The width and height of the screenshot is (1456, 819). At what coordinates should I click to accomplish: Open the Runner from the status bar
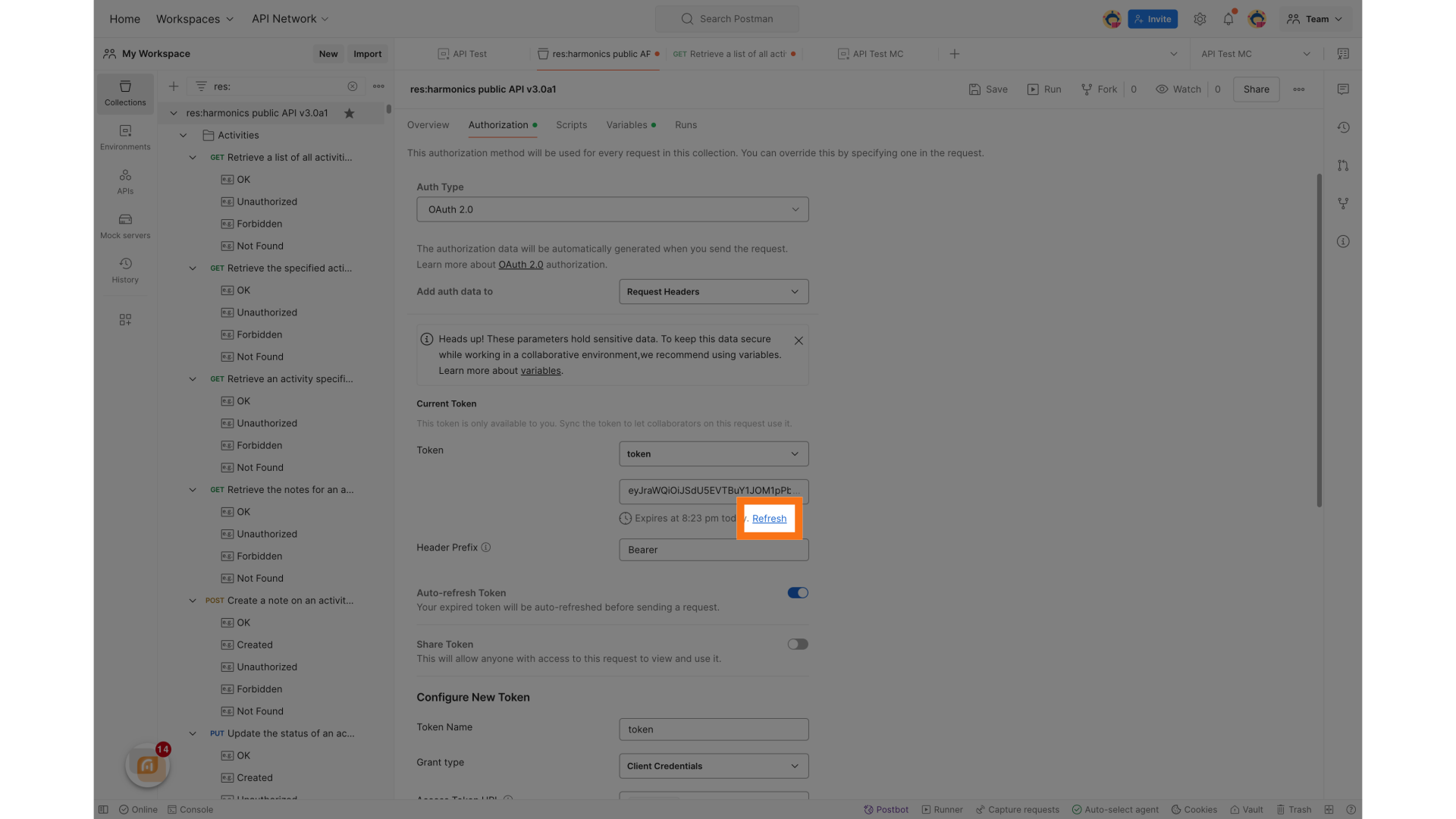(x=942, y=809)
